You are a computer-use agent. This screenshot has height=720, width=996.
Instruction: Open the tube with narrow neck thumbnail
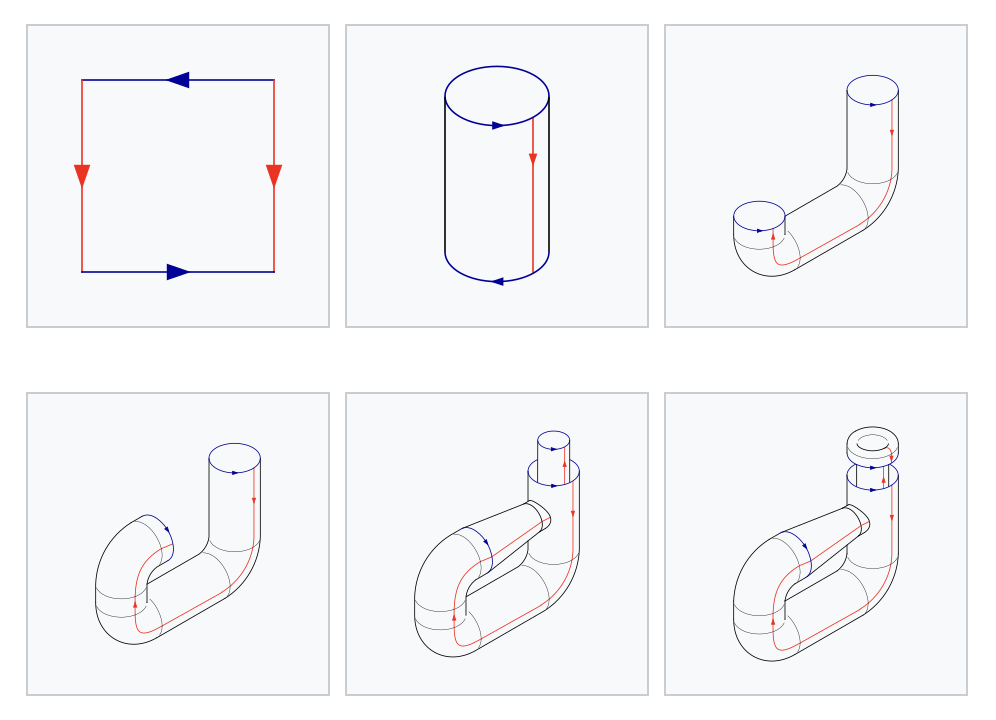point(497,544)
